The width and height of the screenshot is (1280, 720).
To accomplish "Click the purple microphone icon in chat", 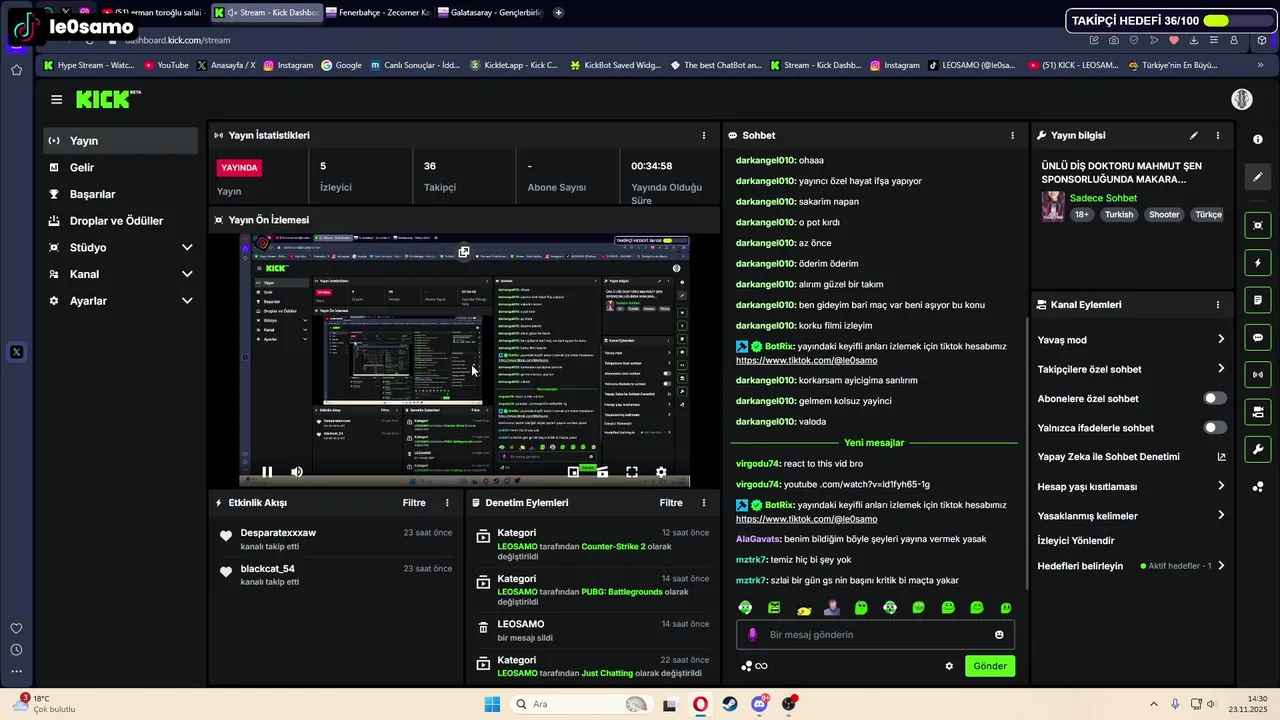I will click(x=753, y=635).
